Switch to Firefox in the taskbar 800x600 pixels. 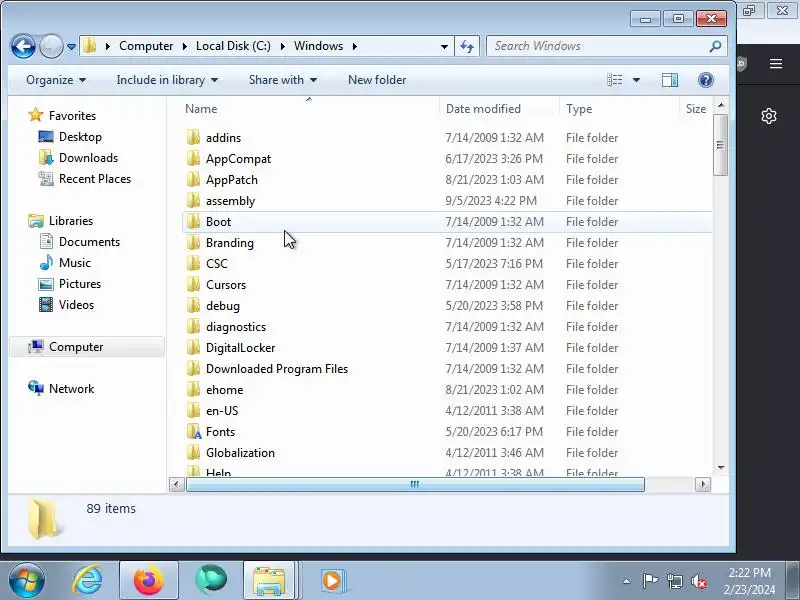point(148,581)
